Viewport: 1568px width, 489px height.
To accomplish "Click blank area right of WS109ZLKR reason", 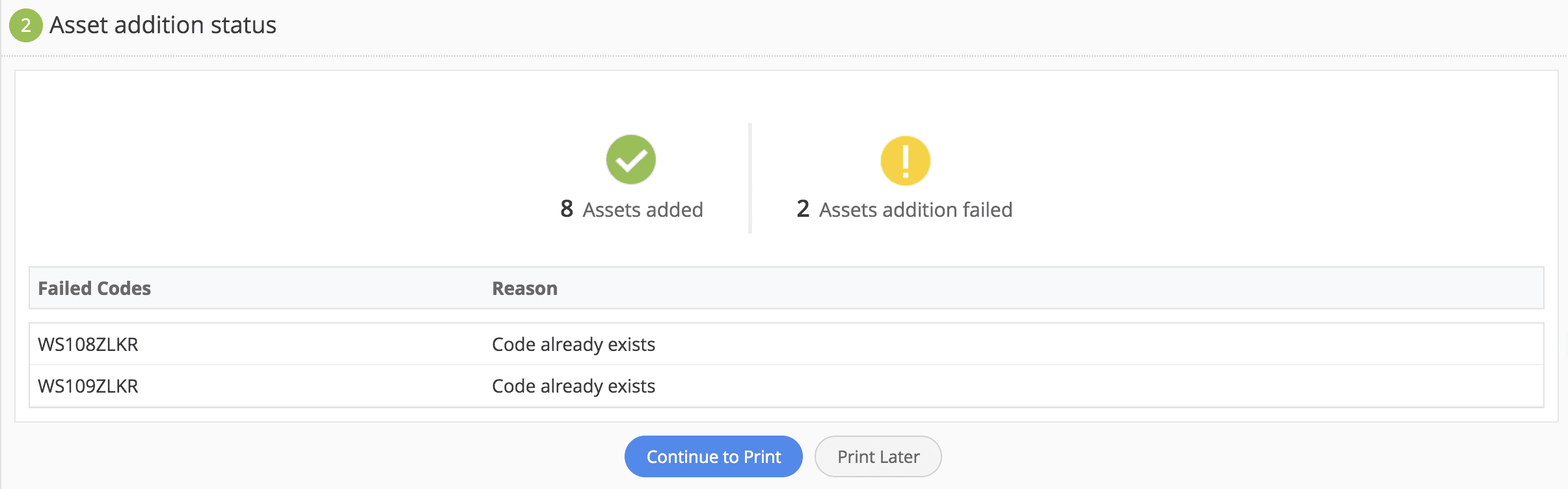I will (x=1041, y=386).
